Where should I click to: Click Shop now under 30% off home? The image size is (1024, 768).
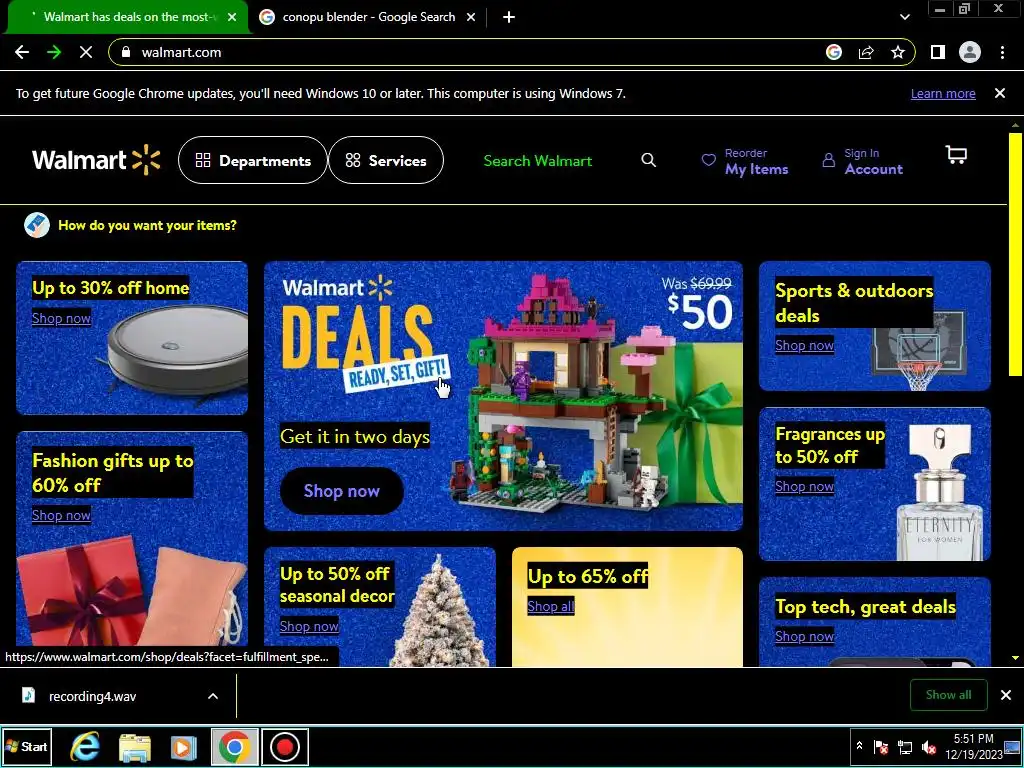pos(61,318)
